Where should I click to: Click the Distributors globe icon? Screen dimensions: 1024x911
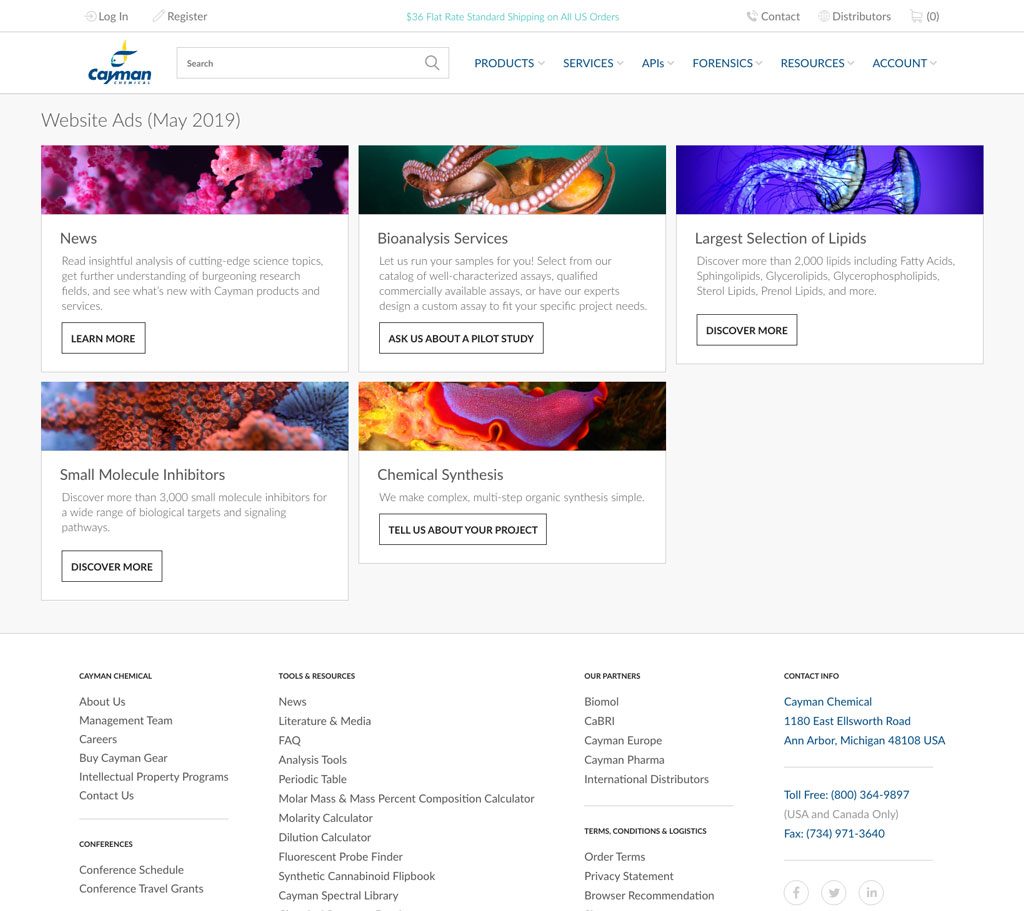(x=824, y=16)
